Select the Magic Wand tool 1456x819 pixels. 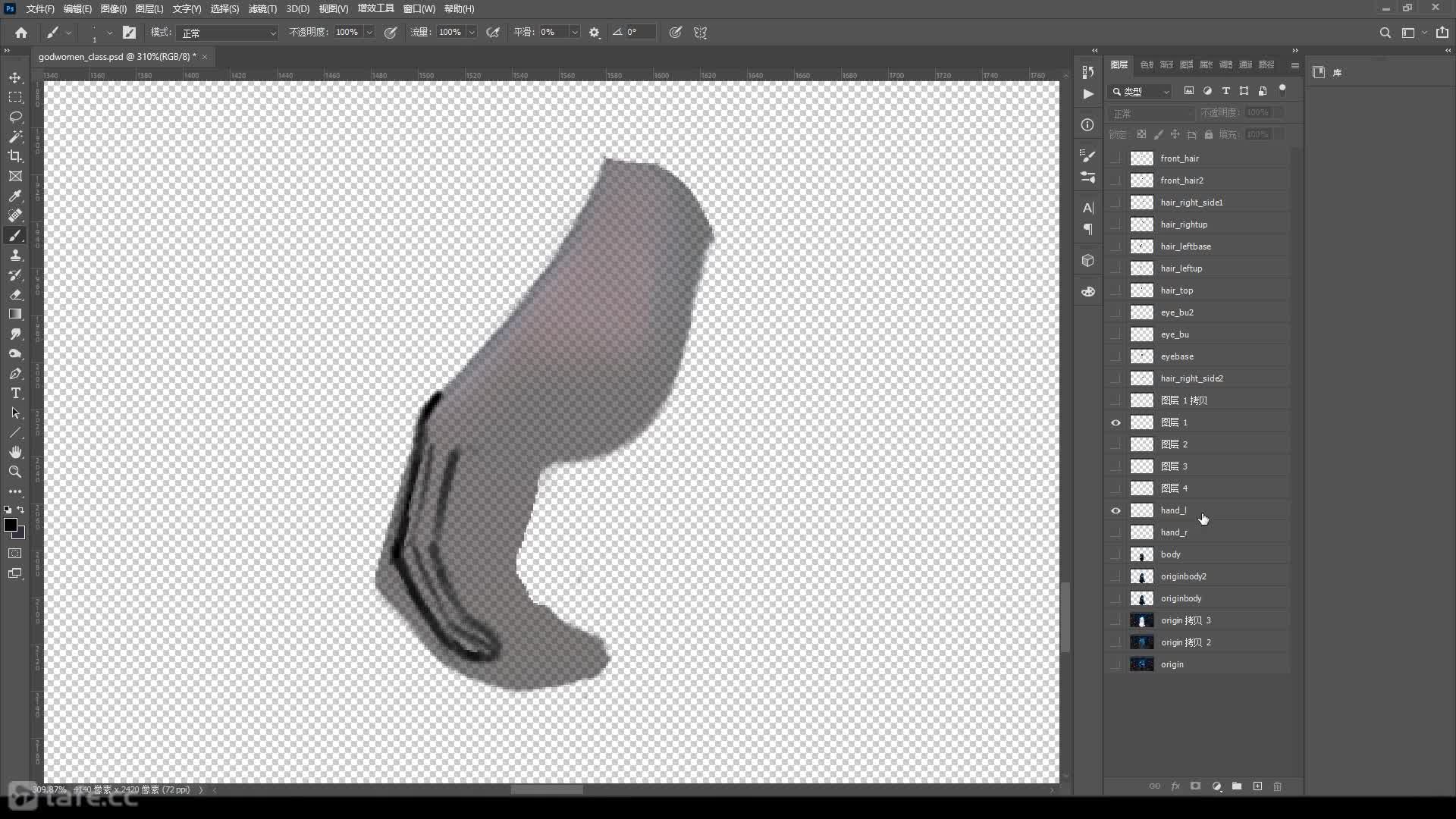(x=15, y=136)
